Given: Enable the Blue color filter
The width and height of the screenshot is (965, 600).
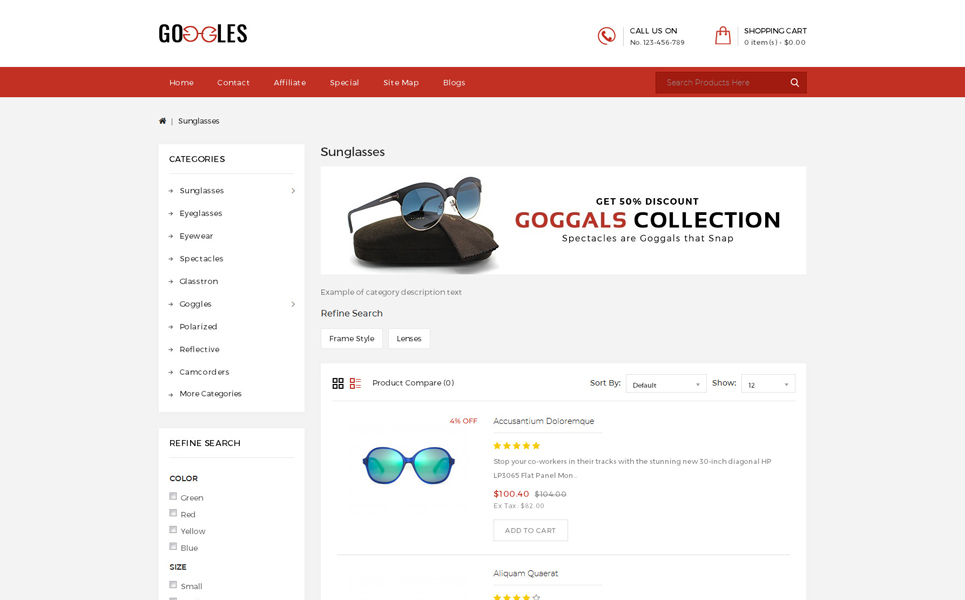Looking at the screenshot, I should tap(173, 546).
